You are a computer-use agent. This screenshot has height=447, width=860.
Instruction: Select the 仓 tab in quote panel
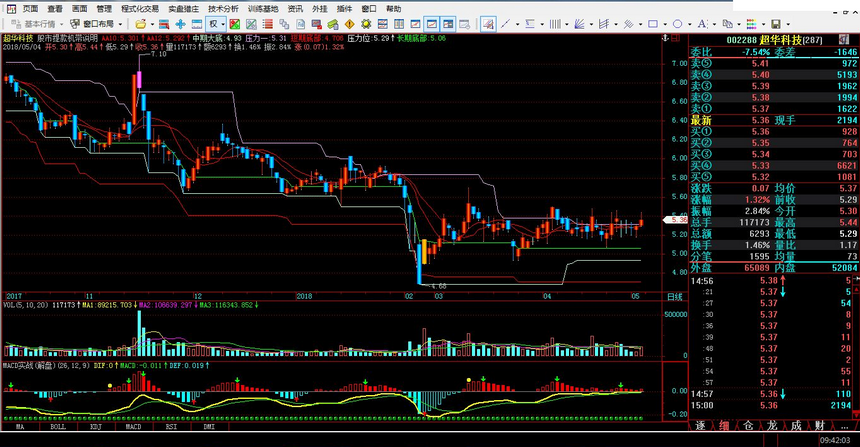pyautogui.click(x=748, y=426)
